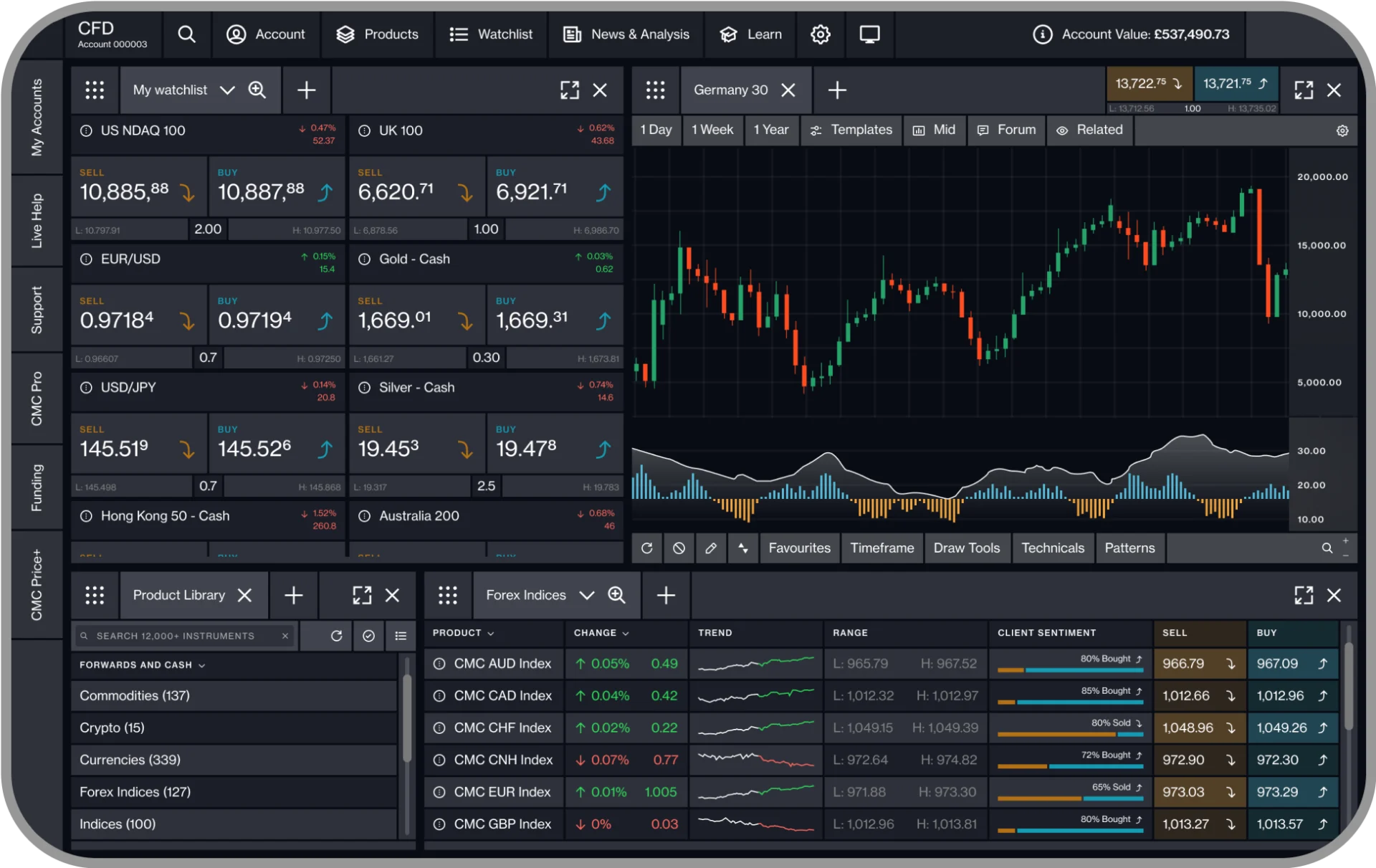This screenshot has width=1376, height=868.
Task: Click the search icon in Forex Indices panel
Action: (x=618, y=595)
